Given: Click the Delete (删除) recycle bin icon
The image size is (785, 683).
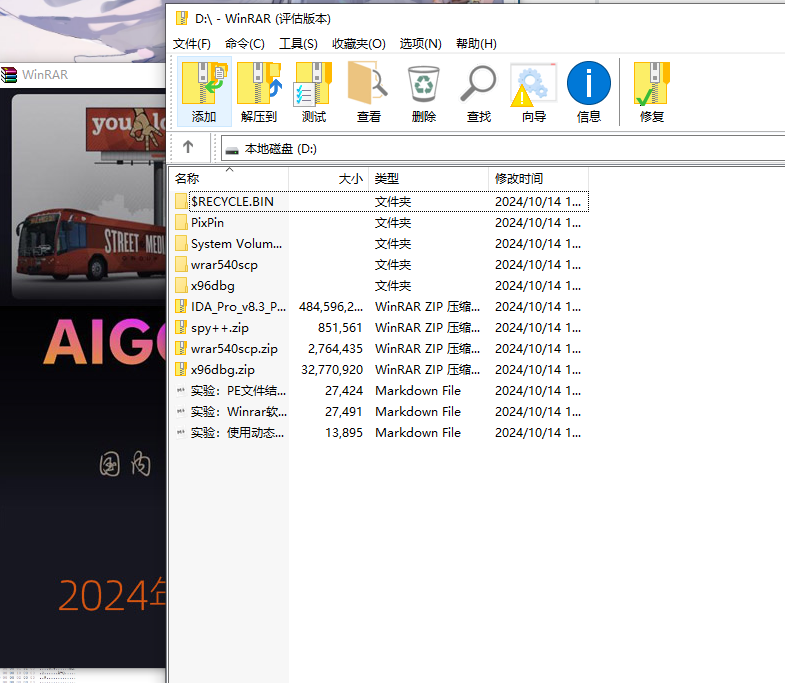Looking at the screenshot, I should (424, 91).
